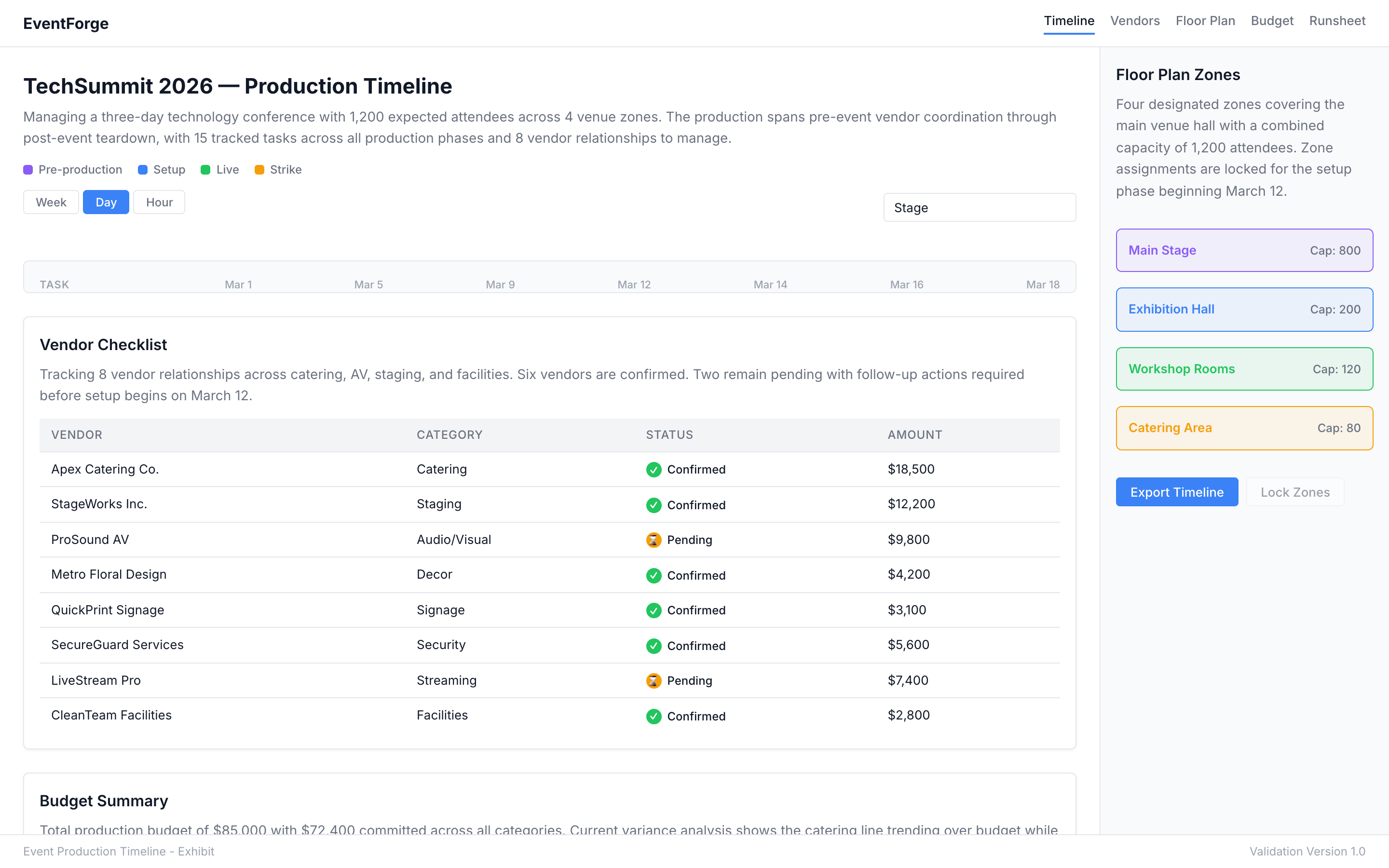The width and height of the screenshot is (1389, 868).
Task: Switch timeline view to Week
Action: [x=51, y=202]
